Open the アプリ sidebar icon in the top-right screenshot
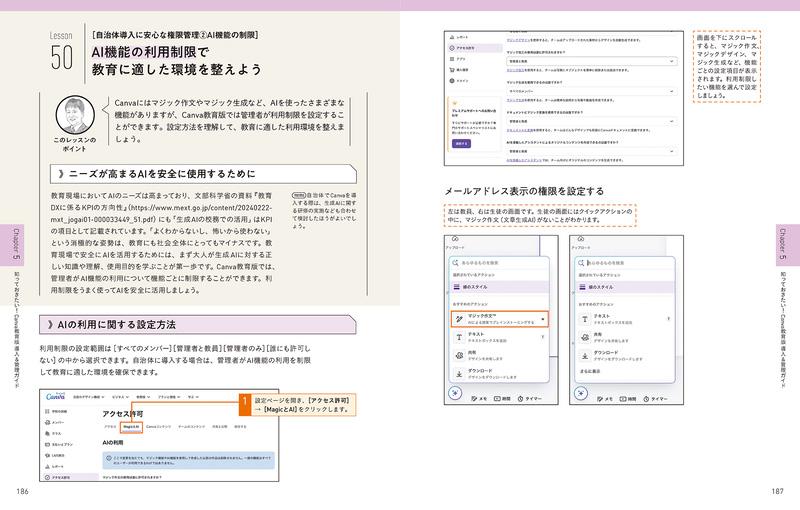 pos(452,59)
